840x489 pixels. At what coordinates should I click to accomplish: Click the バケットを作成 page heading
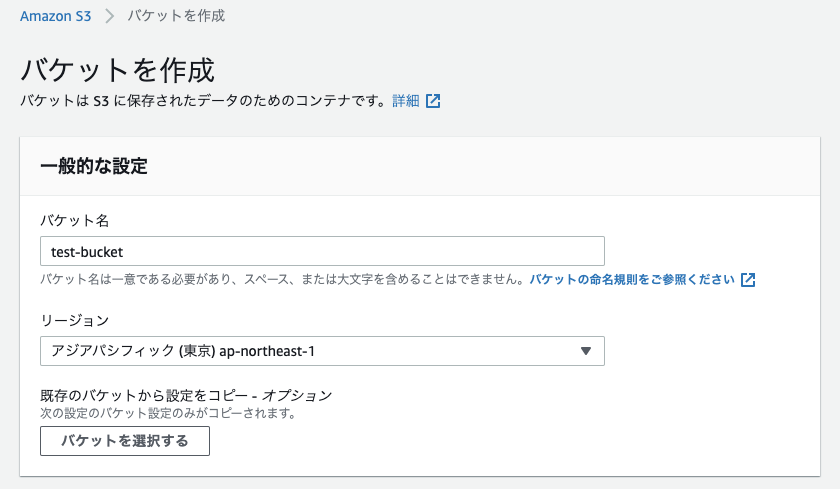[118, 71]
